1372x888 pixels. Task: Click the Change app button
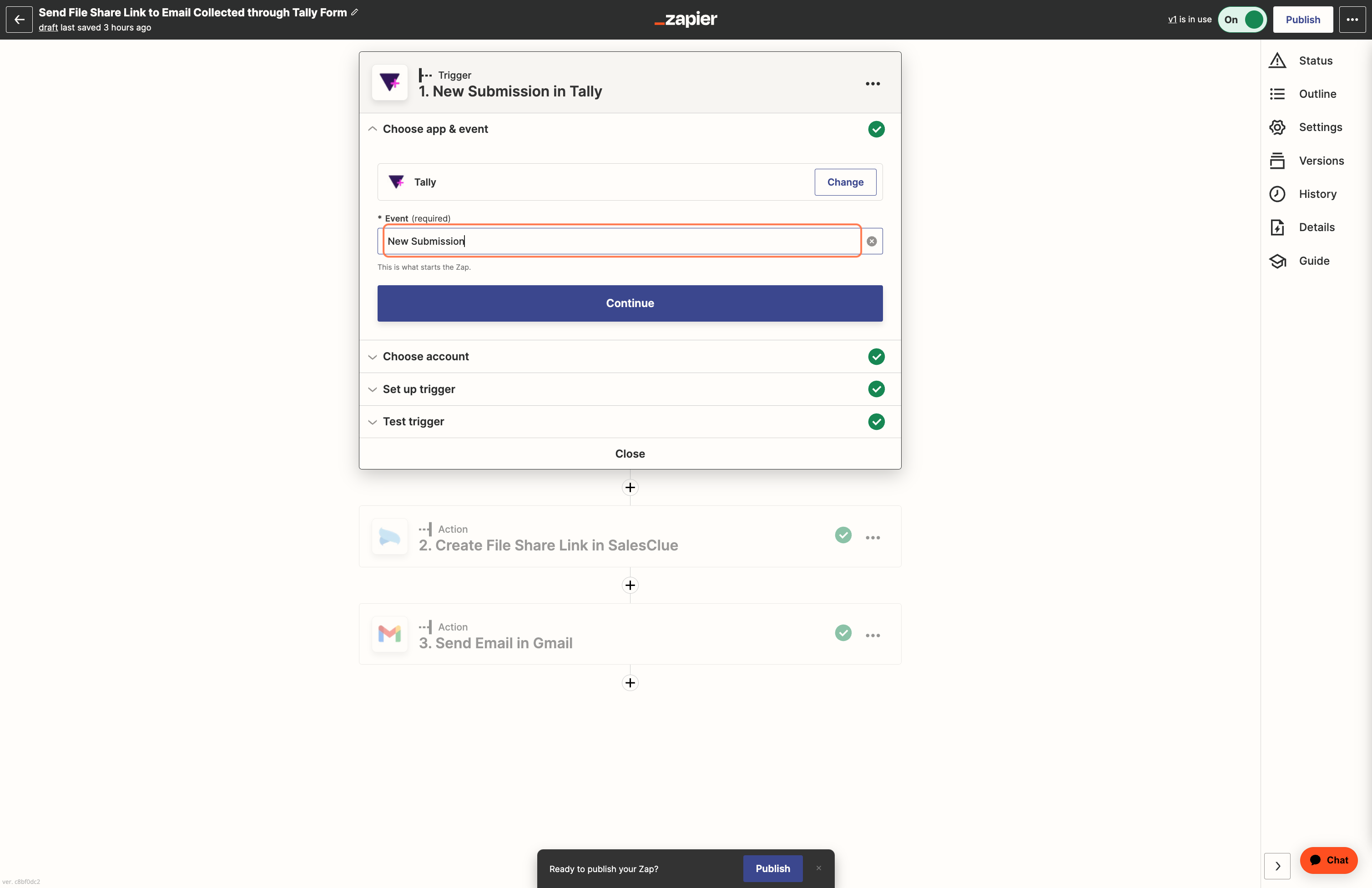[x=845, y=182]
